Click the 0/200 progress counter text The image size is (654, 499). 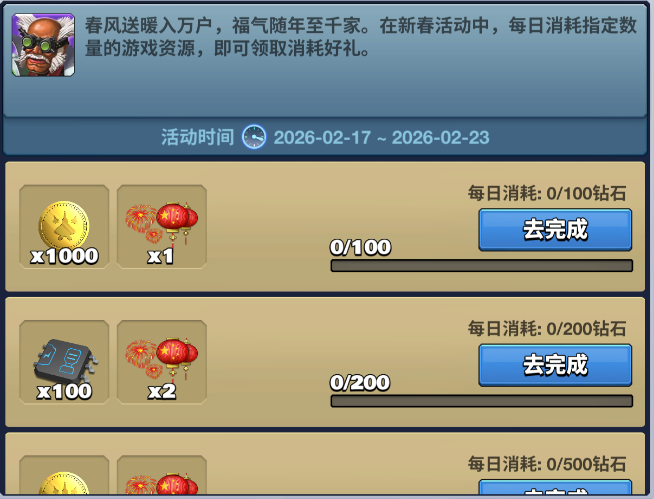point(360,383)
